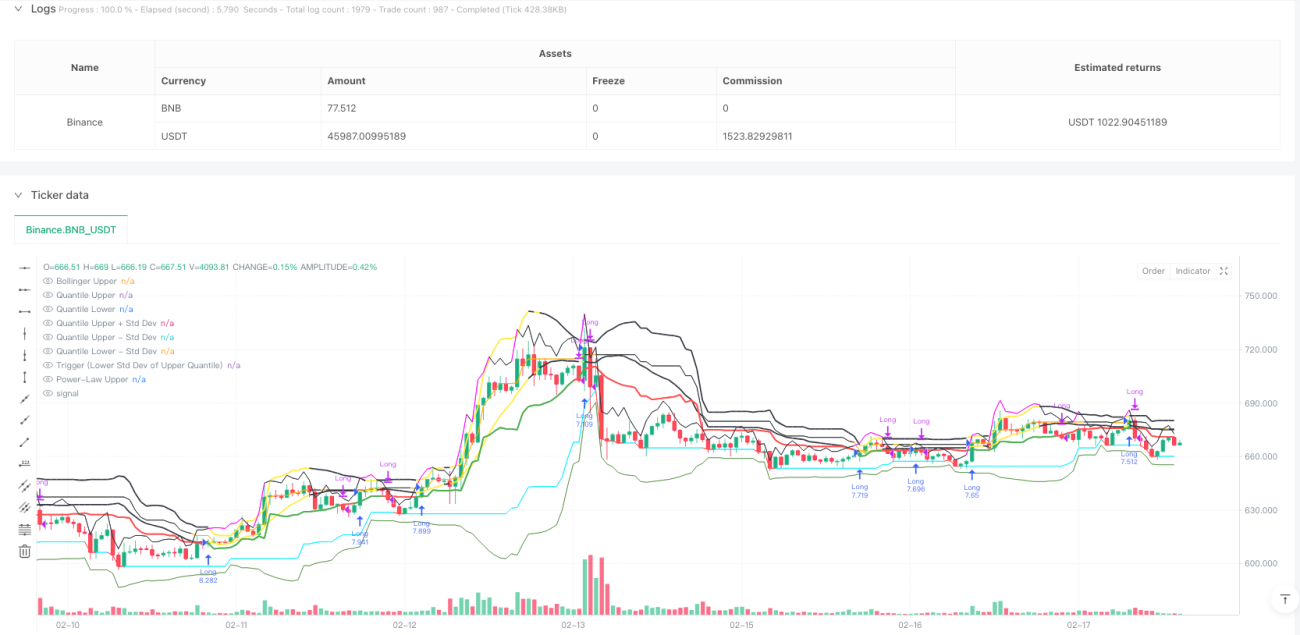Hide the Power-Law Upper indicator
Screen dimensions: 1300x635
(x=48, y=379)
